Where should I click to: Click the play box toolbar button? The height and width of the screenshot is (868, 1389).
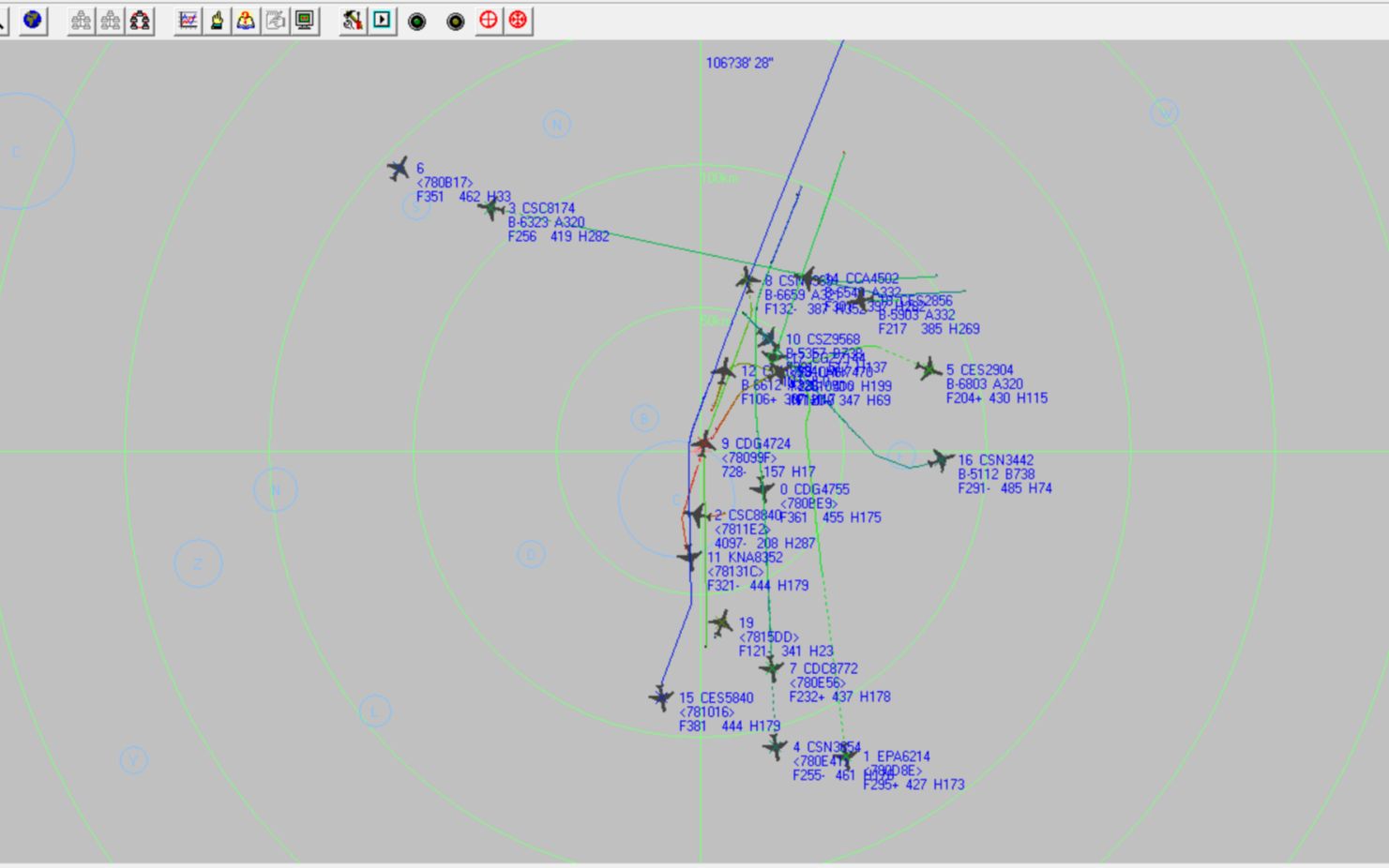(382, 20)
